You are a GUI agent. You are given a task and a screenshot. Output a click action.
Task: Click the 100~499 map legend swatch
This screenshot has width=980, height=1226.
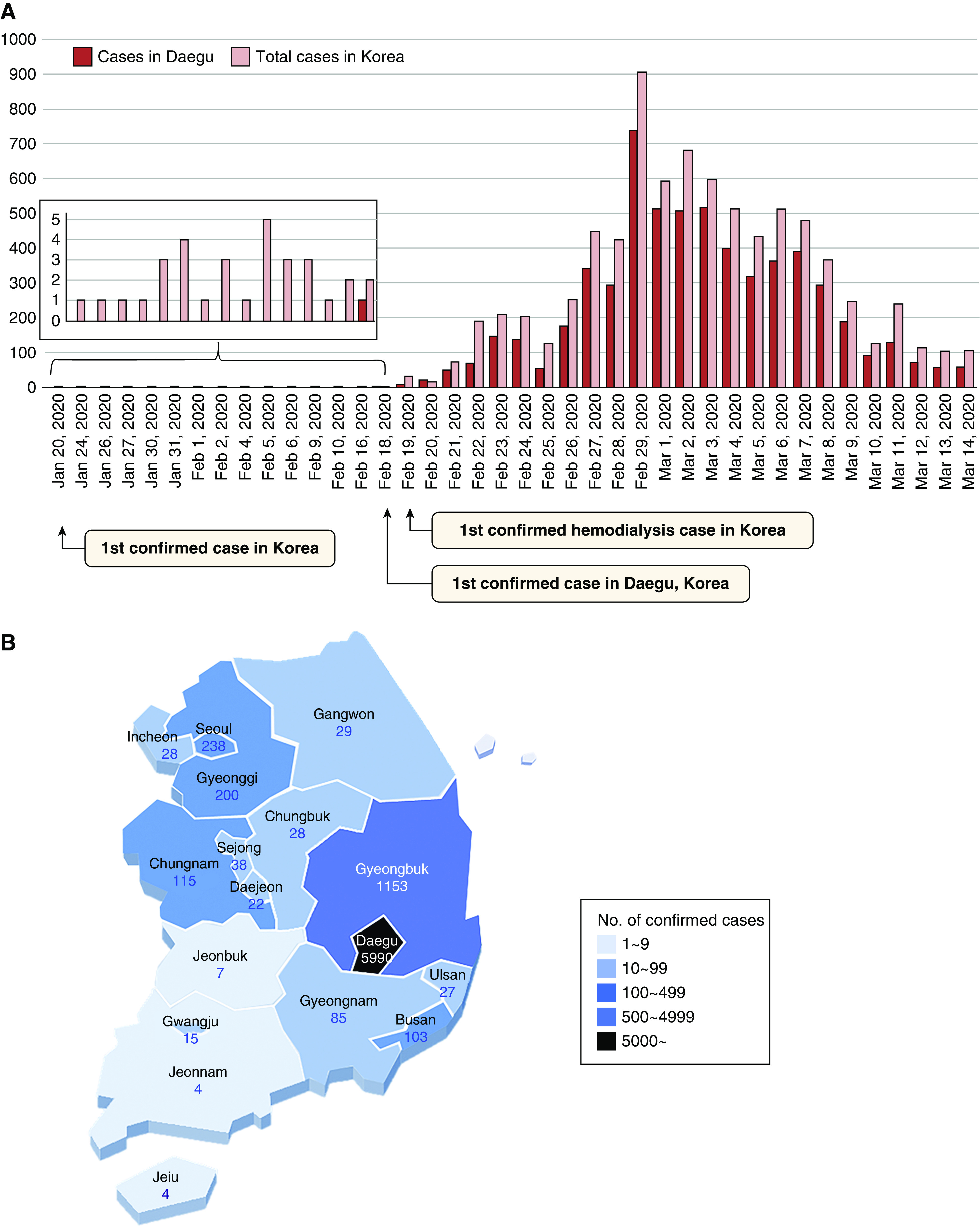coord(606,993)
